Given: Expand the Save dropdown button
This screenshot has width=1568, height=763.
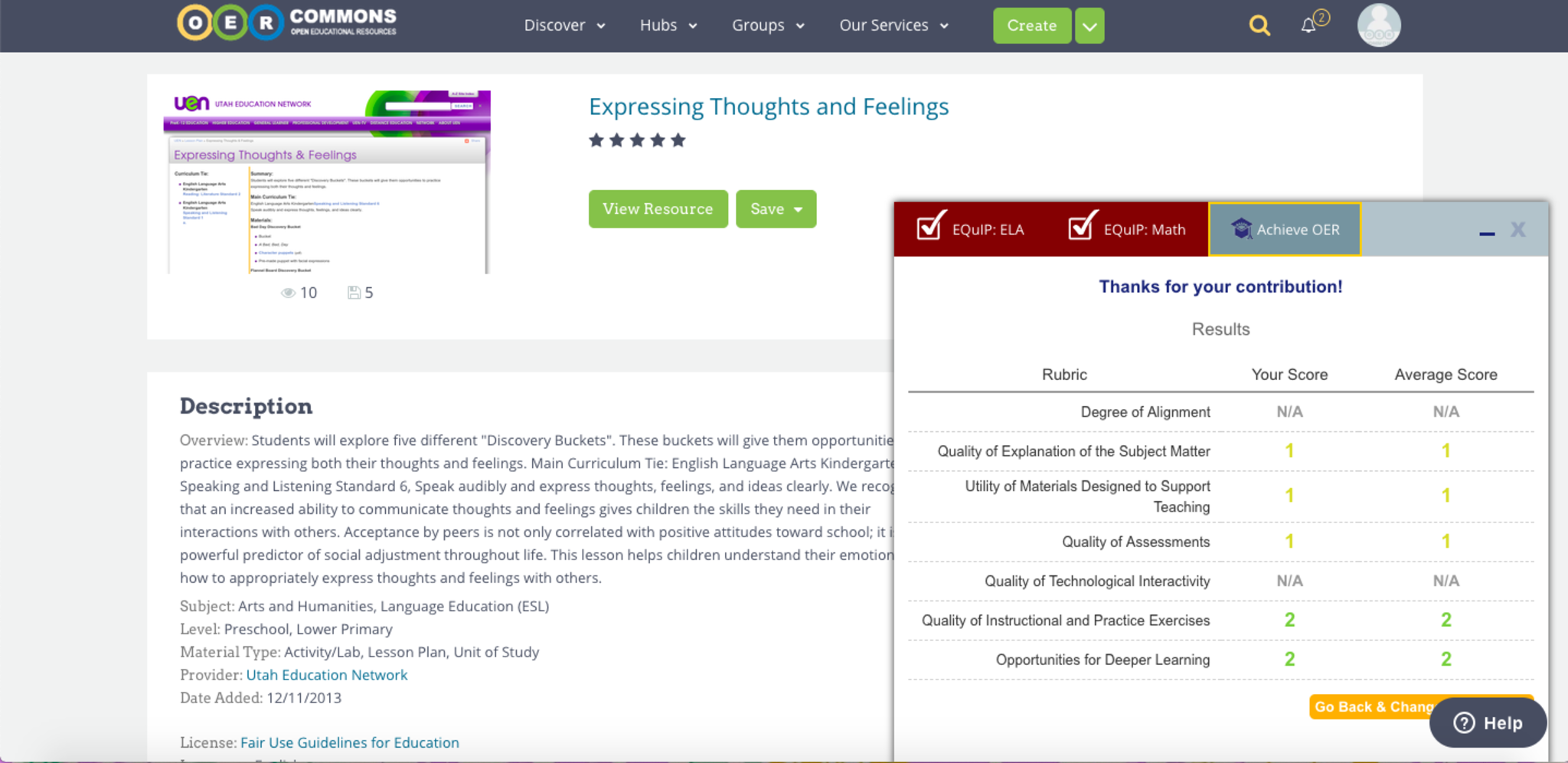Looking at the screenshot, I should pos(776,209).
